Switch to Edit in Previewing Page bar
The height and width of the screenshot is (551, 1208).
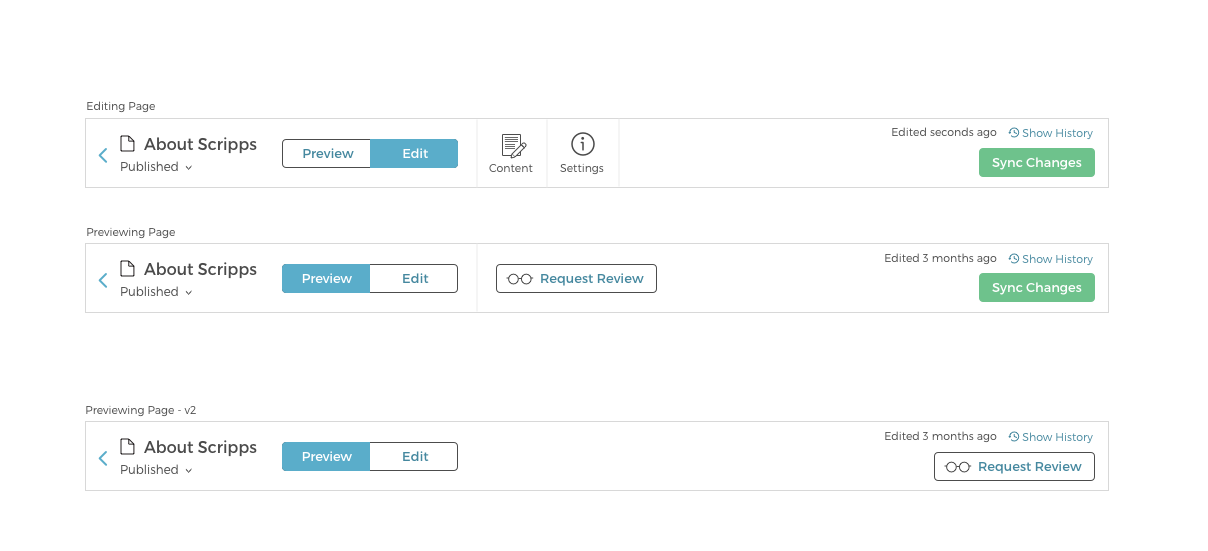point(414,278)
